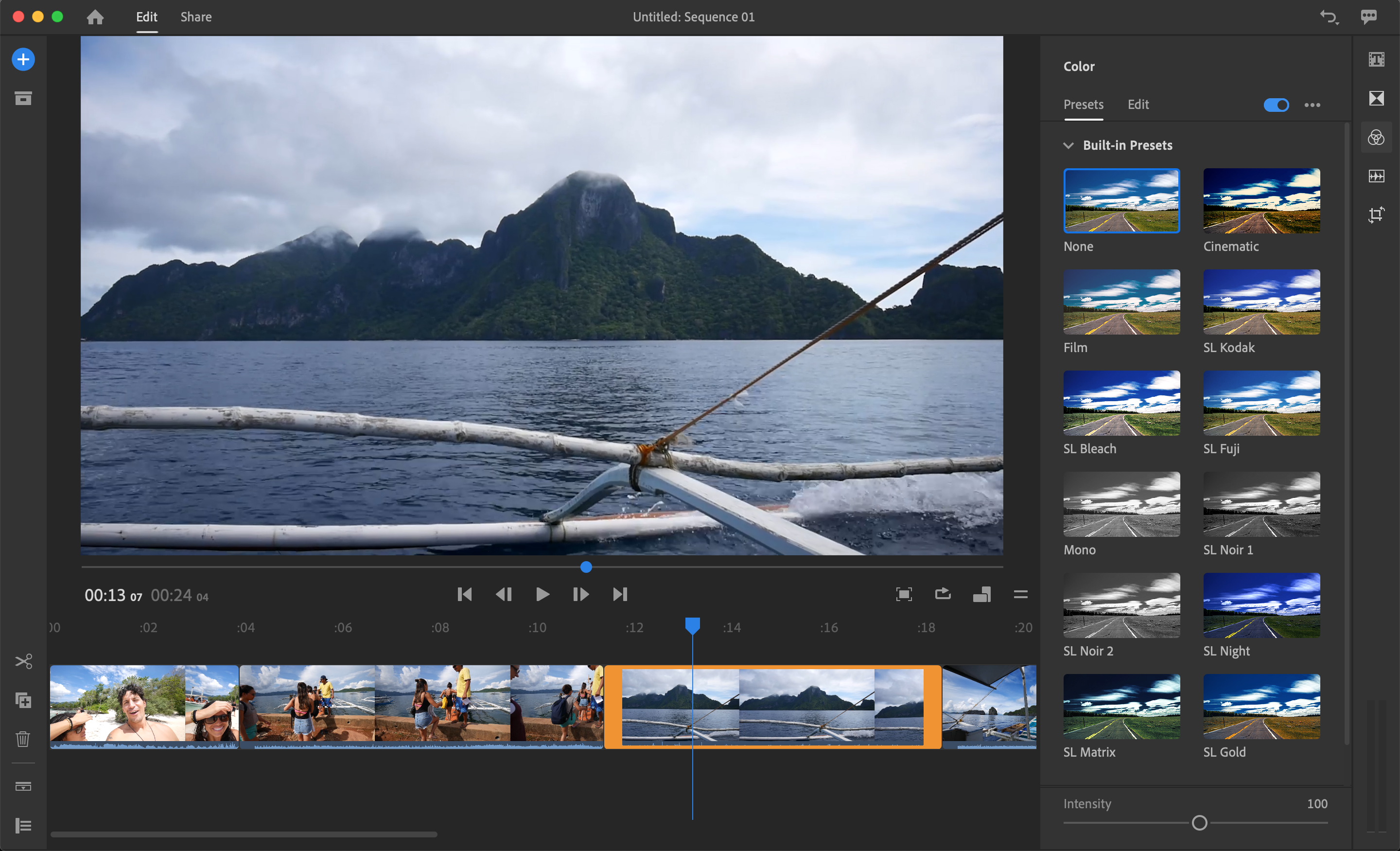Delete the selected clip with trash icon
The width and height of the screenshot is (1400, 851).
coord(23,739)
